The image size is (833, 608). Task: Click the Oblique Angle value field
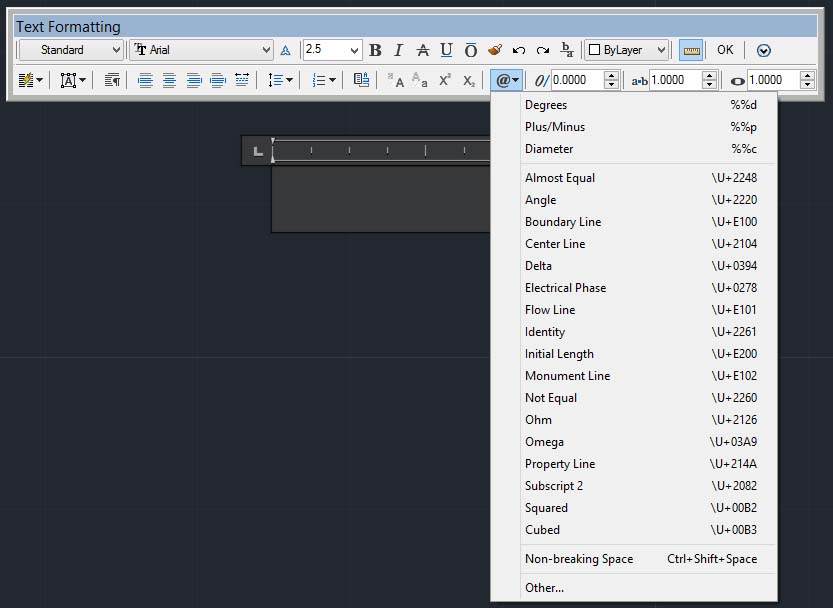(577, 80)
